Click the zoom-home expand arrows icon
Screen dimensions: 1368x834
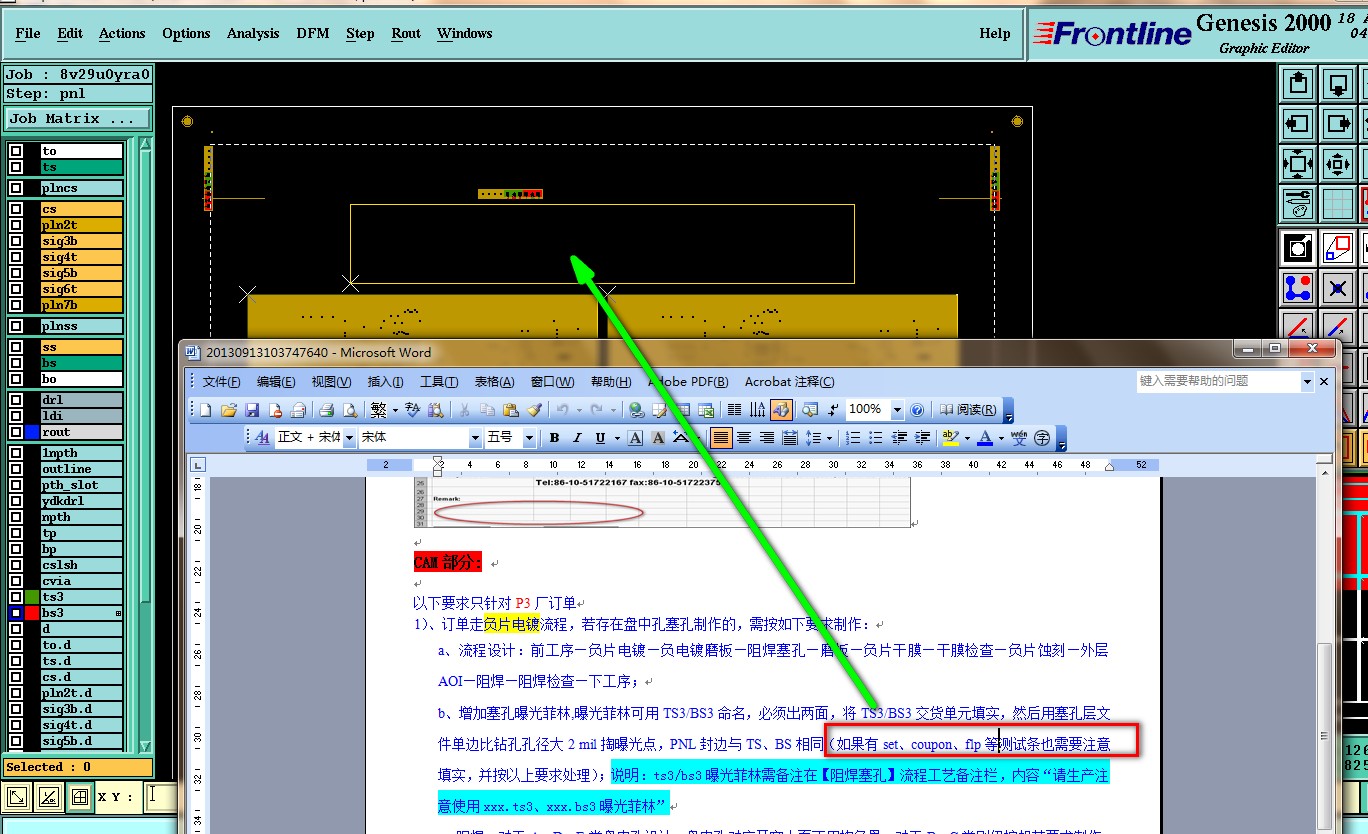coord(1298,163)
